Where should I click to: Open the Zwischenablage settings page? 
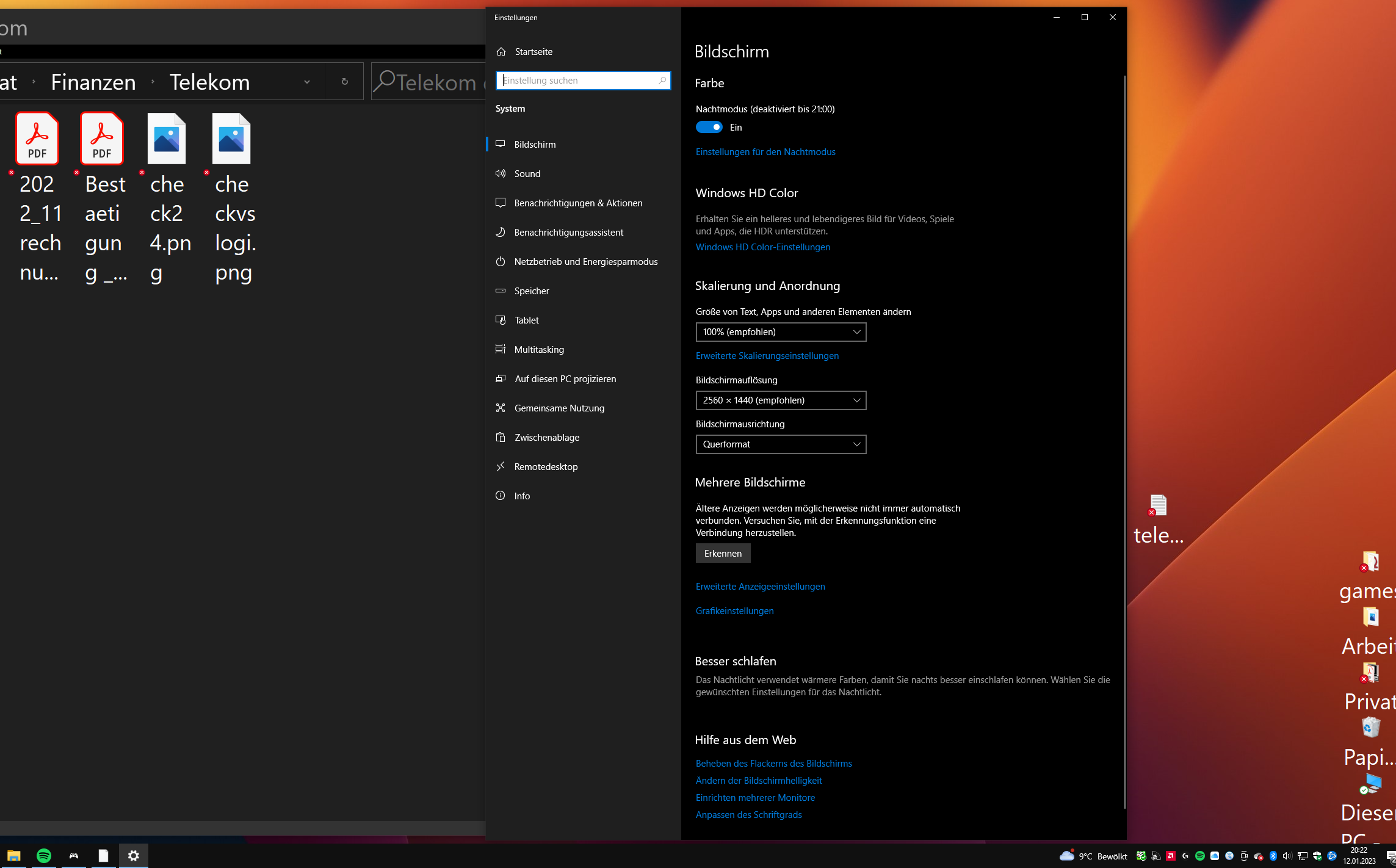546,438
